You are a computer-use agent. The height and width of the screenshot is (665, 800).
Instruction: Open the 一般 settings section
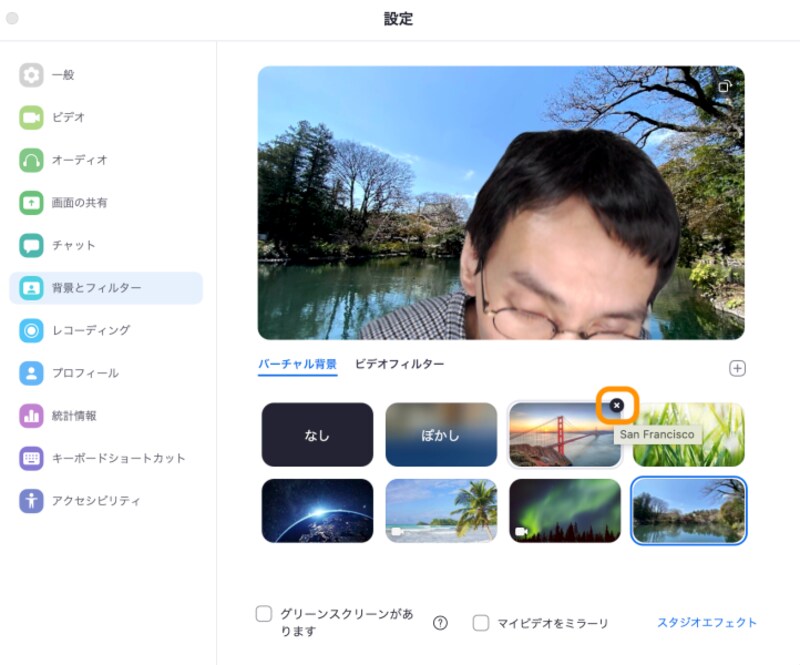pyautogui.click(x=62, y=75)
